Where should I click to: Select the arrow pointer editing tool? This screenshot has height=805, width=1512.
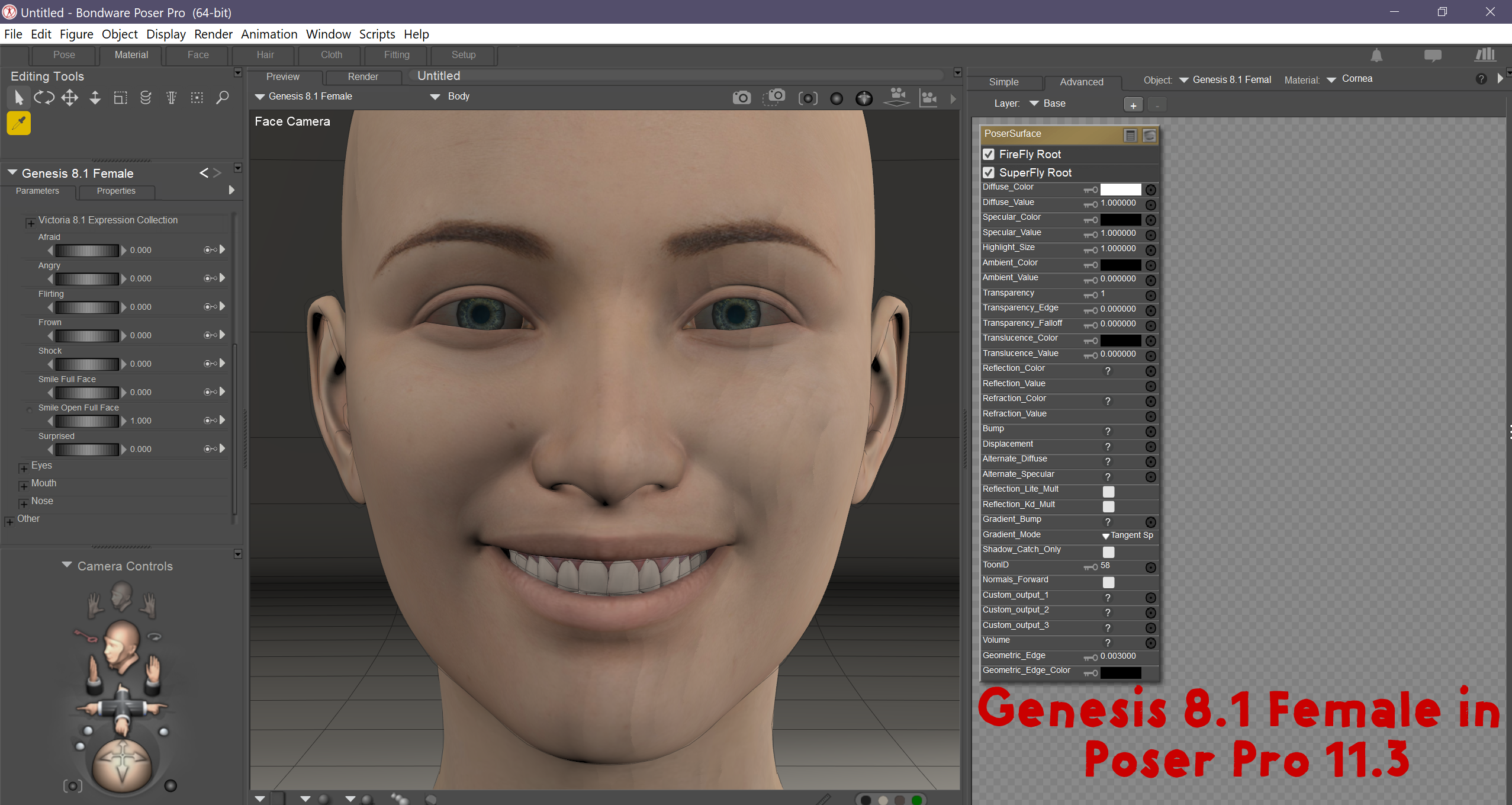tap(18, 98)
